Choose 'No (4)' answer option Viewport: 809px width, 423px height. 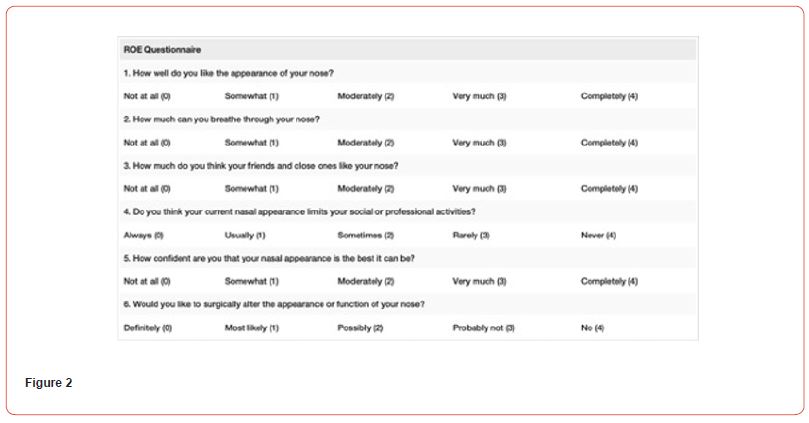pos(593,328)
